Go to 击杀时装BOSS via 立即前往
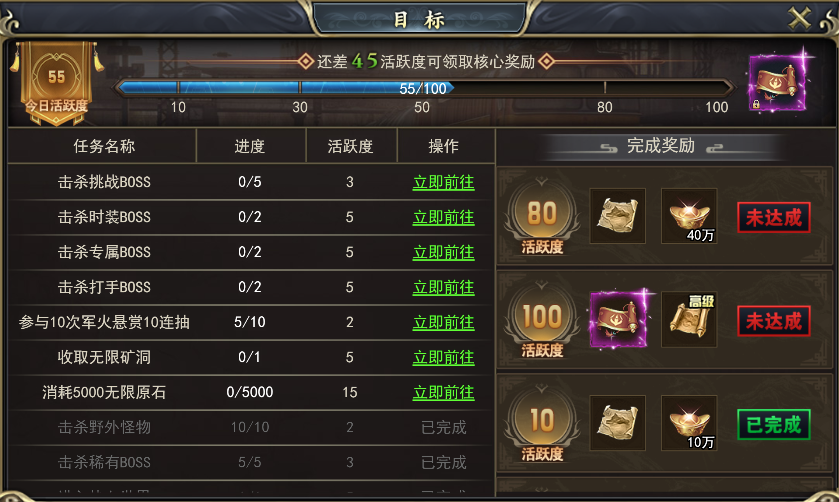This screenshot has height=502, width=839. click(443, 217)
